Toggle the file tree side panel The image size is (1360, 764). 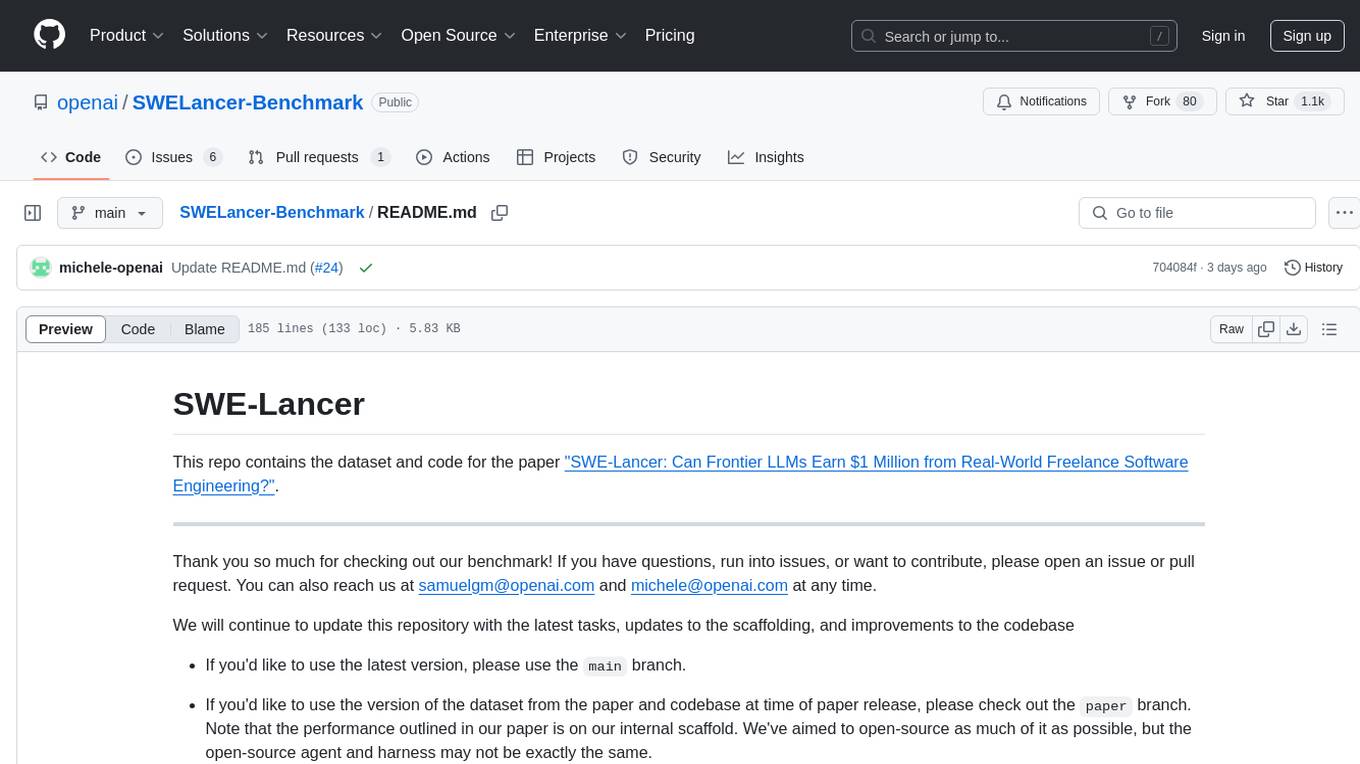(x=33, y=213)
